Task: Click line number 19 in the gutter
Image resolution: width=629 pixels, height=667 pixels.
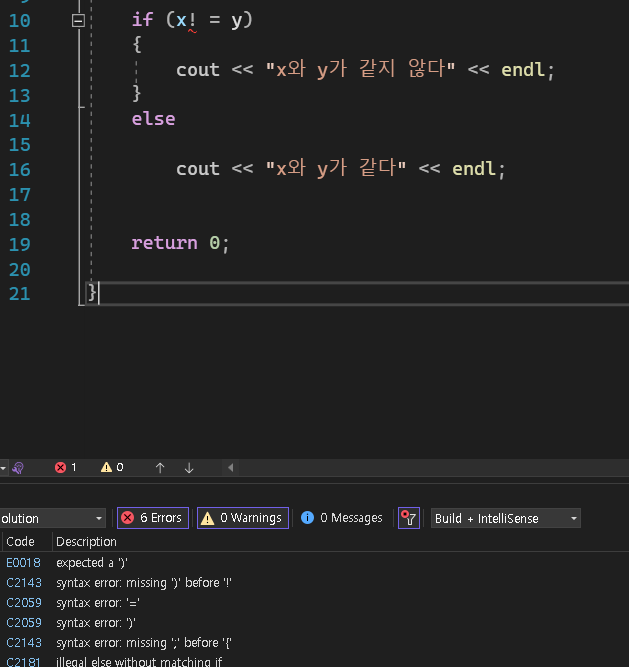Action: point(20,243)
